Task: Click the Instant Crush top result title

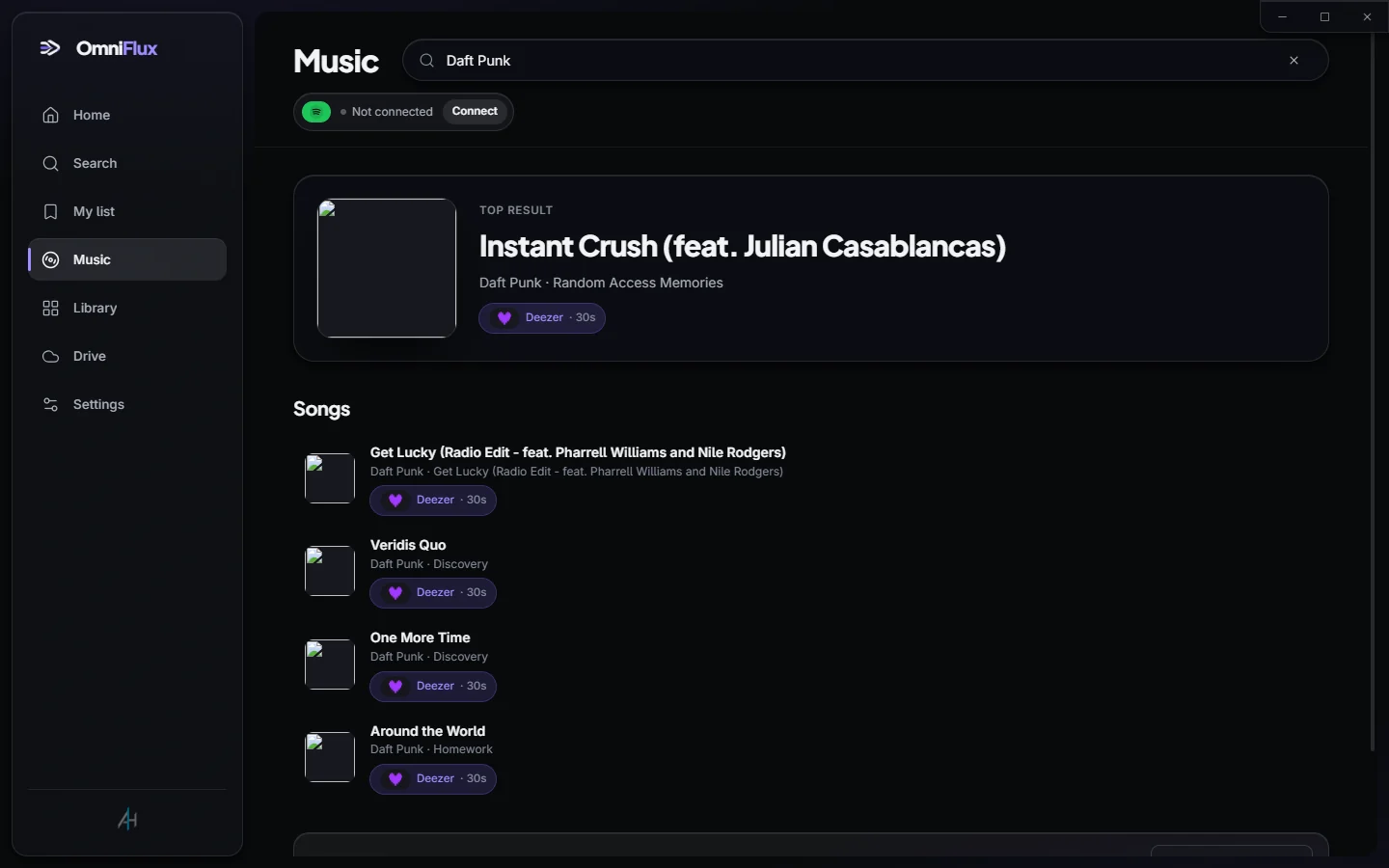Action: [x=743, y=247]
